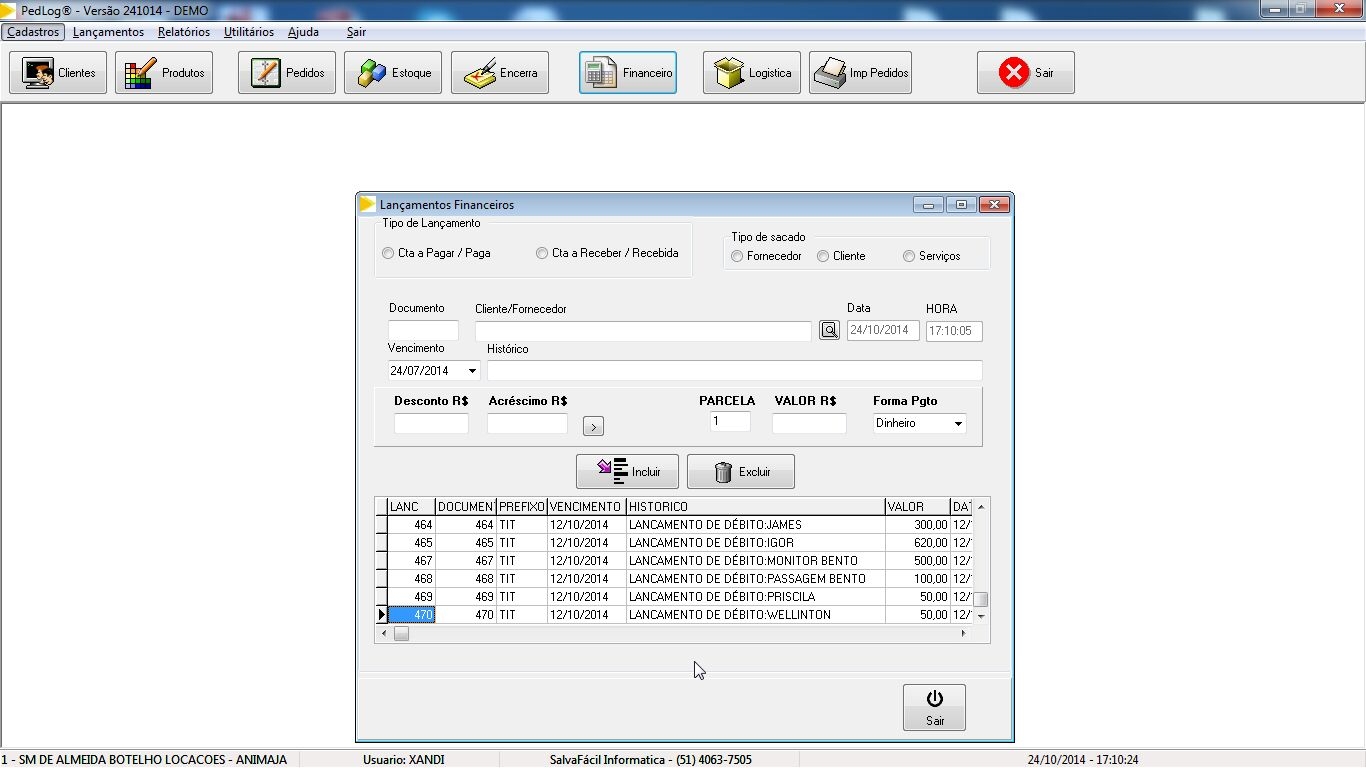Open the Relatórios menu

[184, 32]
